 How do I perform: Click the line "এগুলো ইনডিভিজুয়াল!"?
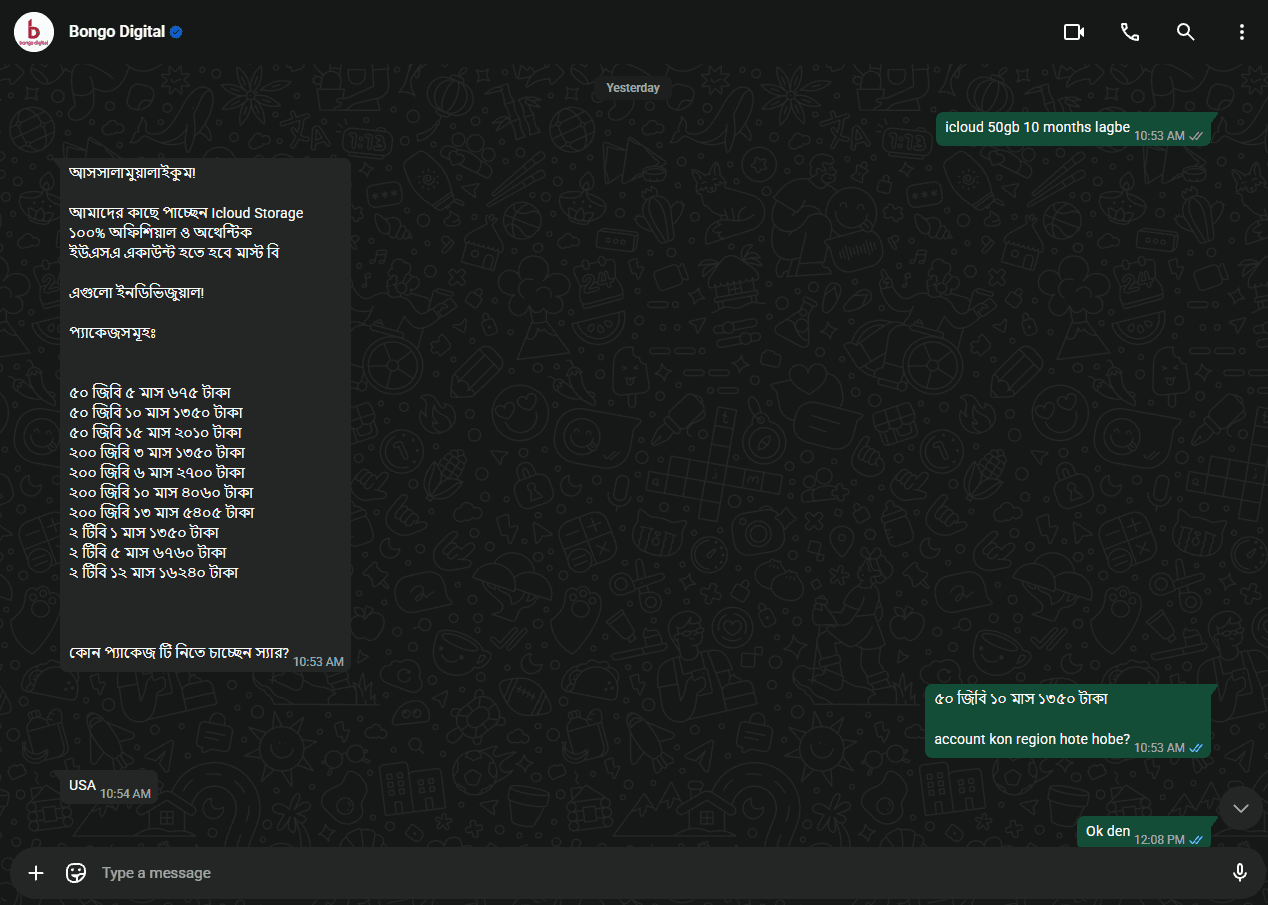[x=136, y=293]
